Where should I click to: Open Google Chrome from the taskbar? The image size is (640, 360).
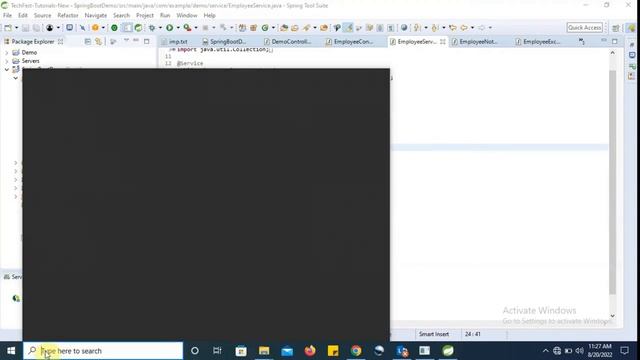(356, 351)
